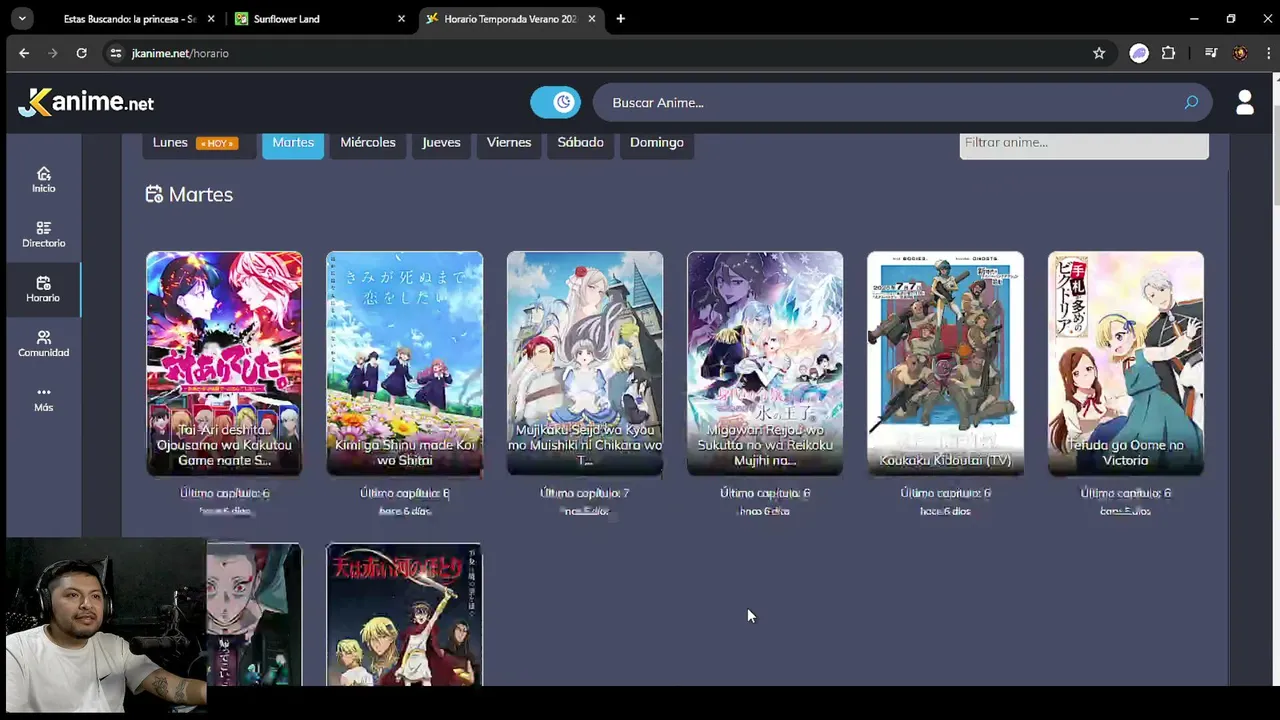
Task: Open the Tefuda ga Oome no Victoria poster
Action: click(x=1126, y=363)
